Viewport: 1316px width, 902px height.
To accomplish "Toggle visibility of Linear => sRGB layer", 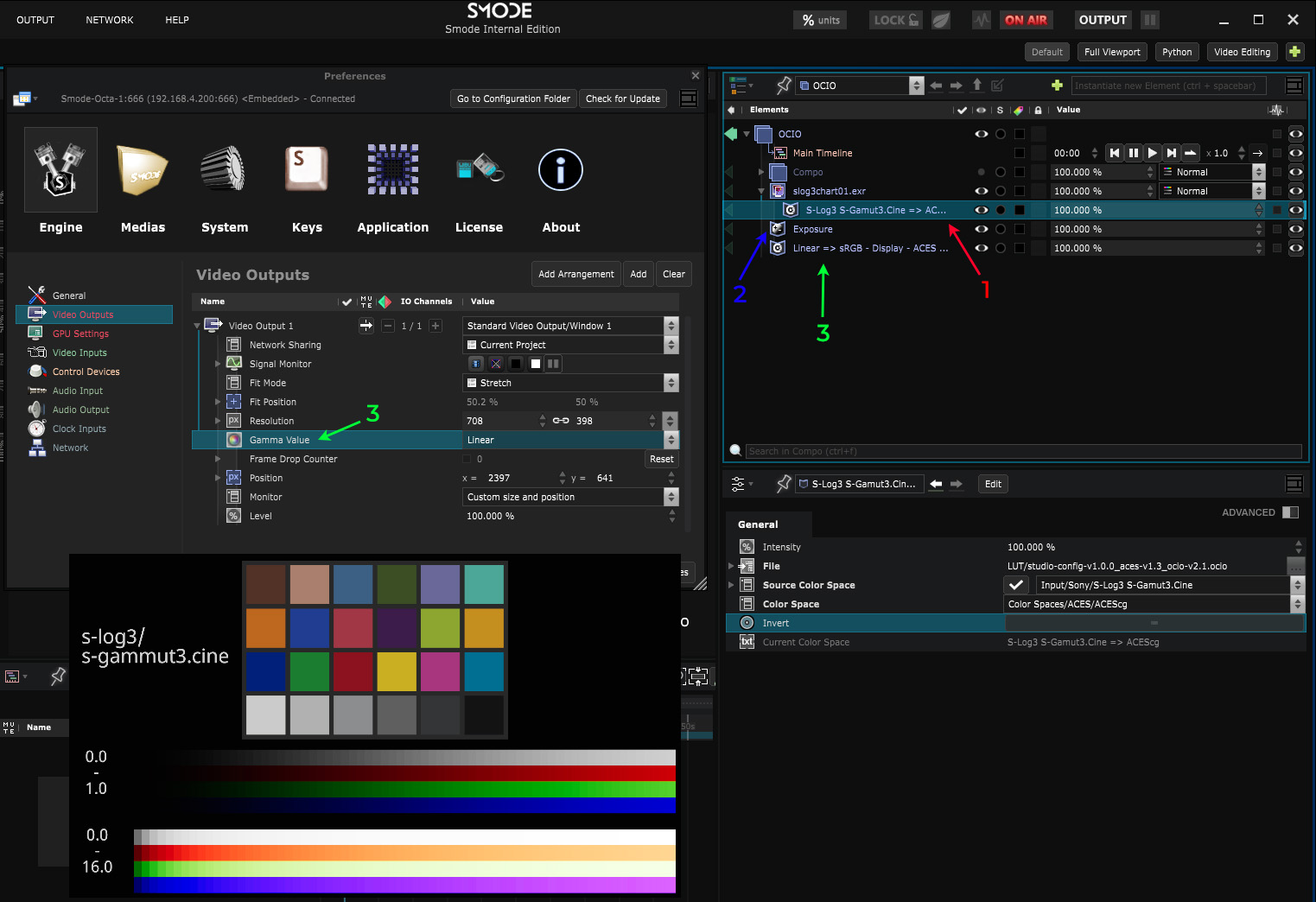I will click(981, 248).
